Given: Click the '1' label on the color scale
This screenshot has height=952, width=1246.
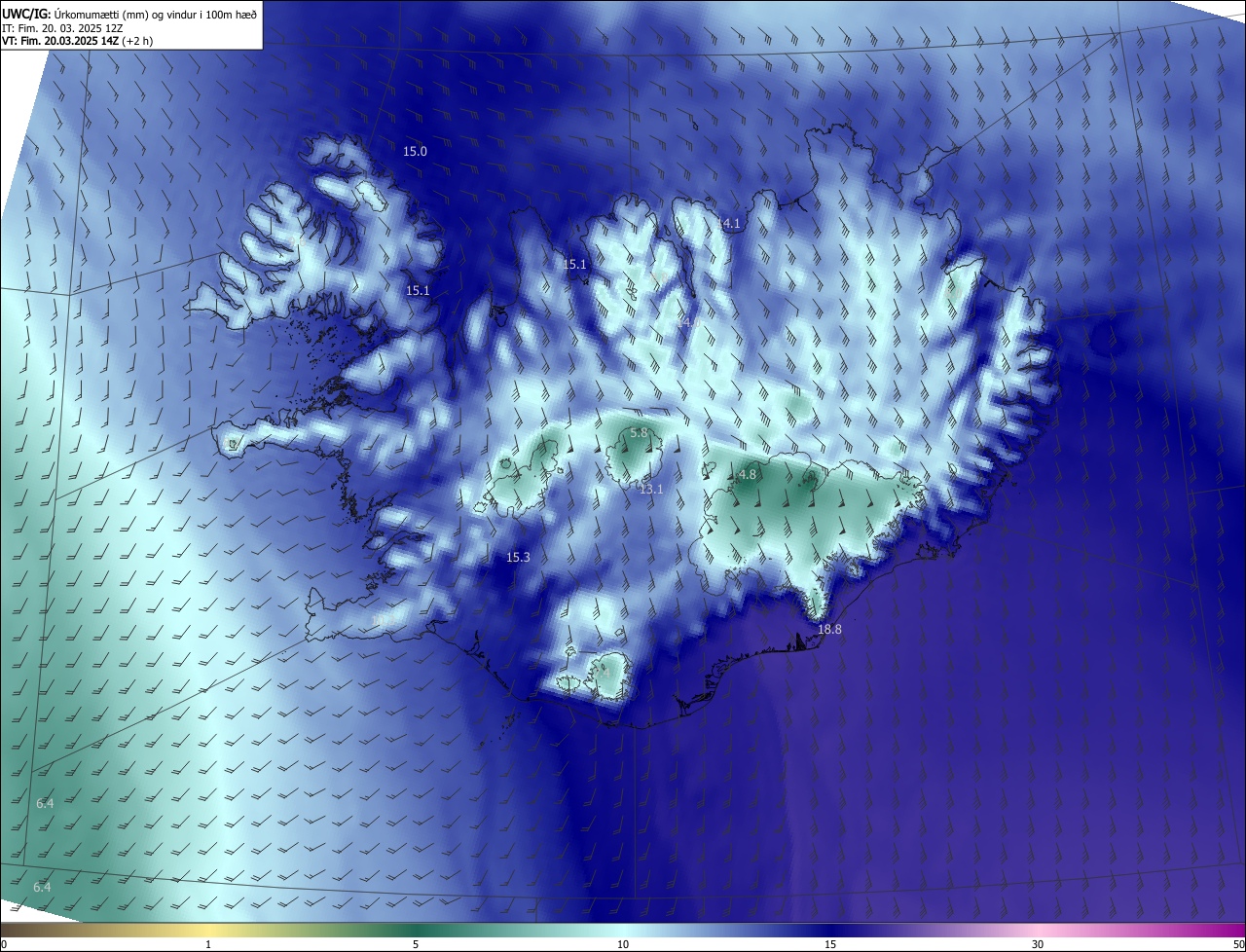Looking at the screenshot, I should (208, 944).
